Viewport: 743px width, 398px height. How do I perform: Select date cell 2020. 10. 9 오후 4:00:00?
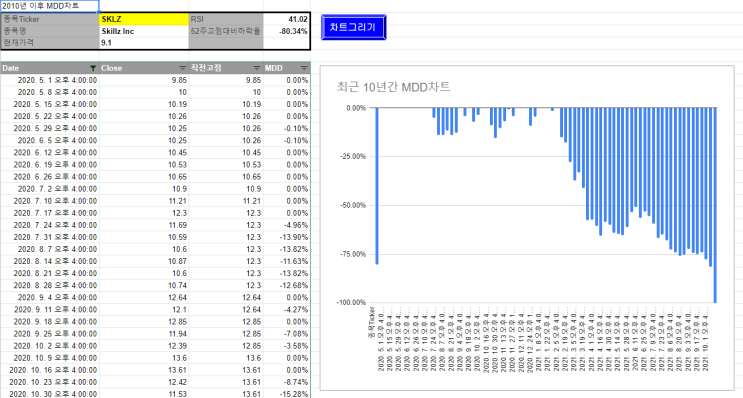(x=50, y=358)
